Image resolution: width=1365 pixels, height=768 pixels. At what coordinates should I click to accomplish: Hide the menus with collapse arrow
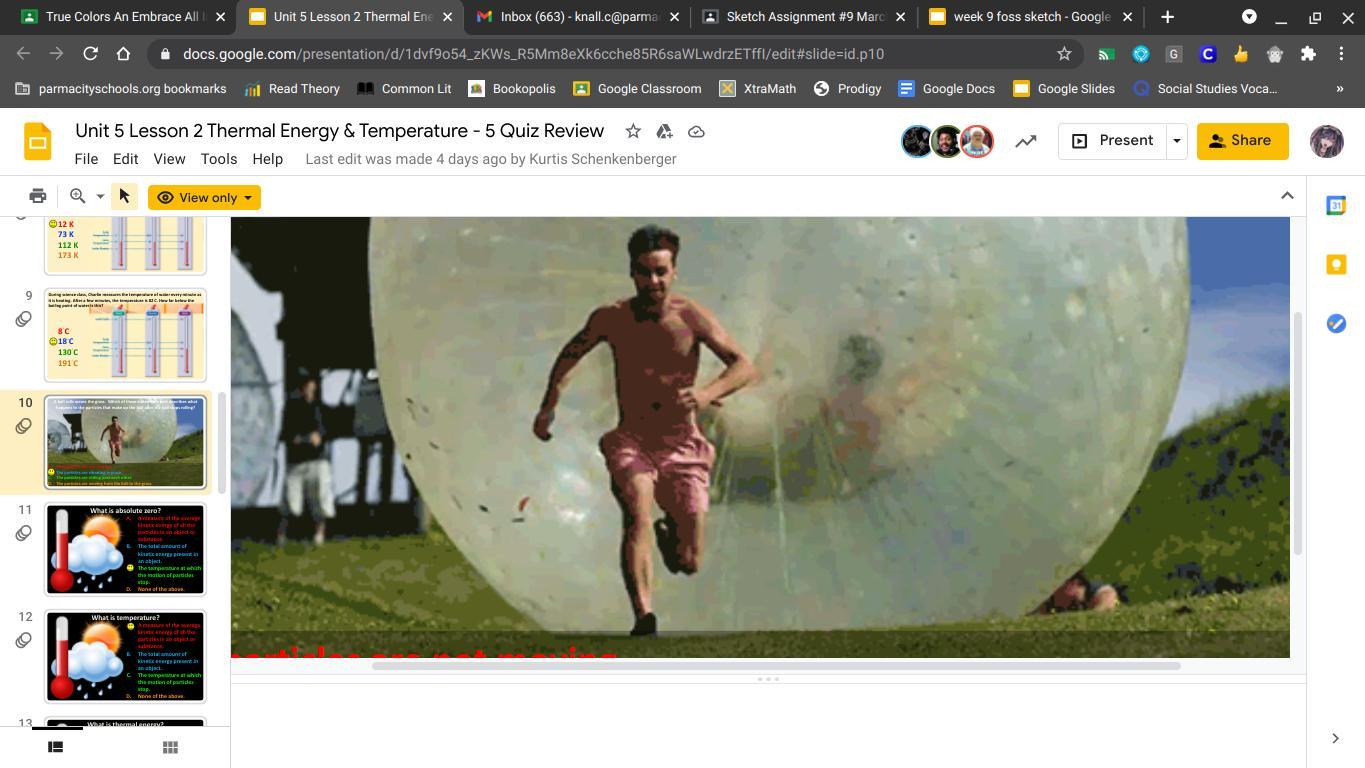point(1287,196)
